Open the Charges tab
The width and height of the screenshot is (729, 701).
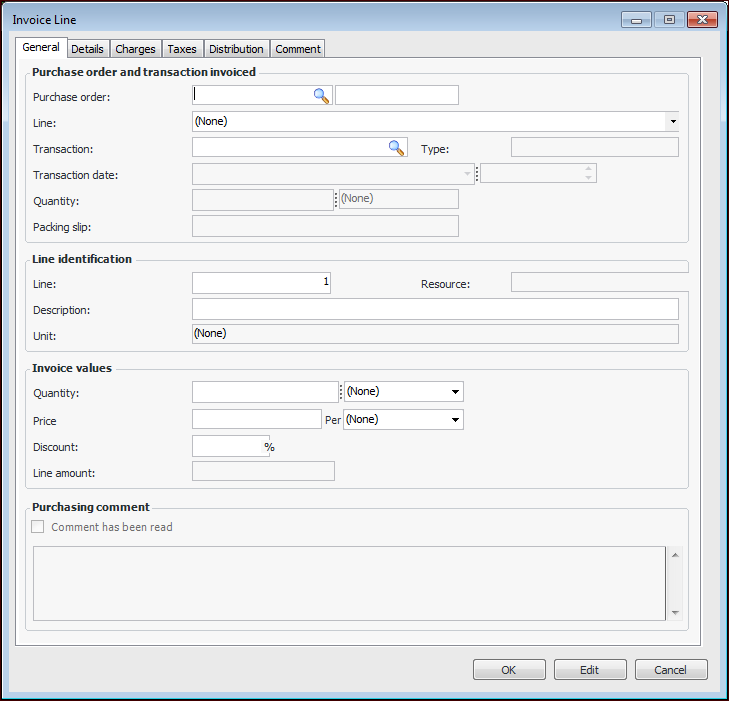pyautogui.click(x=135, y=49)
